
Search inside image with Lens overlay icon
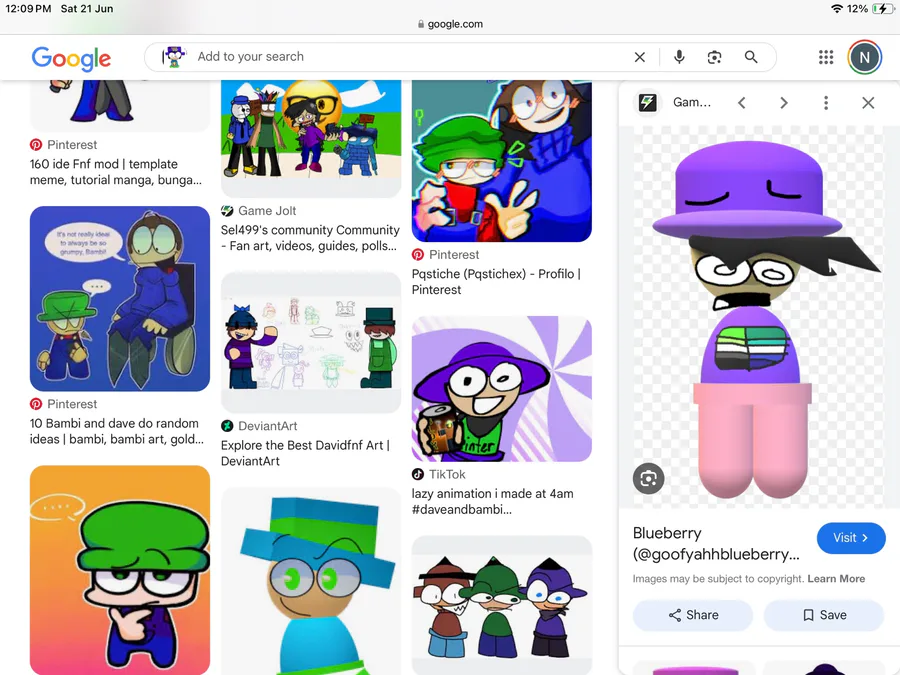649,478
